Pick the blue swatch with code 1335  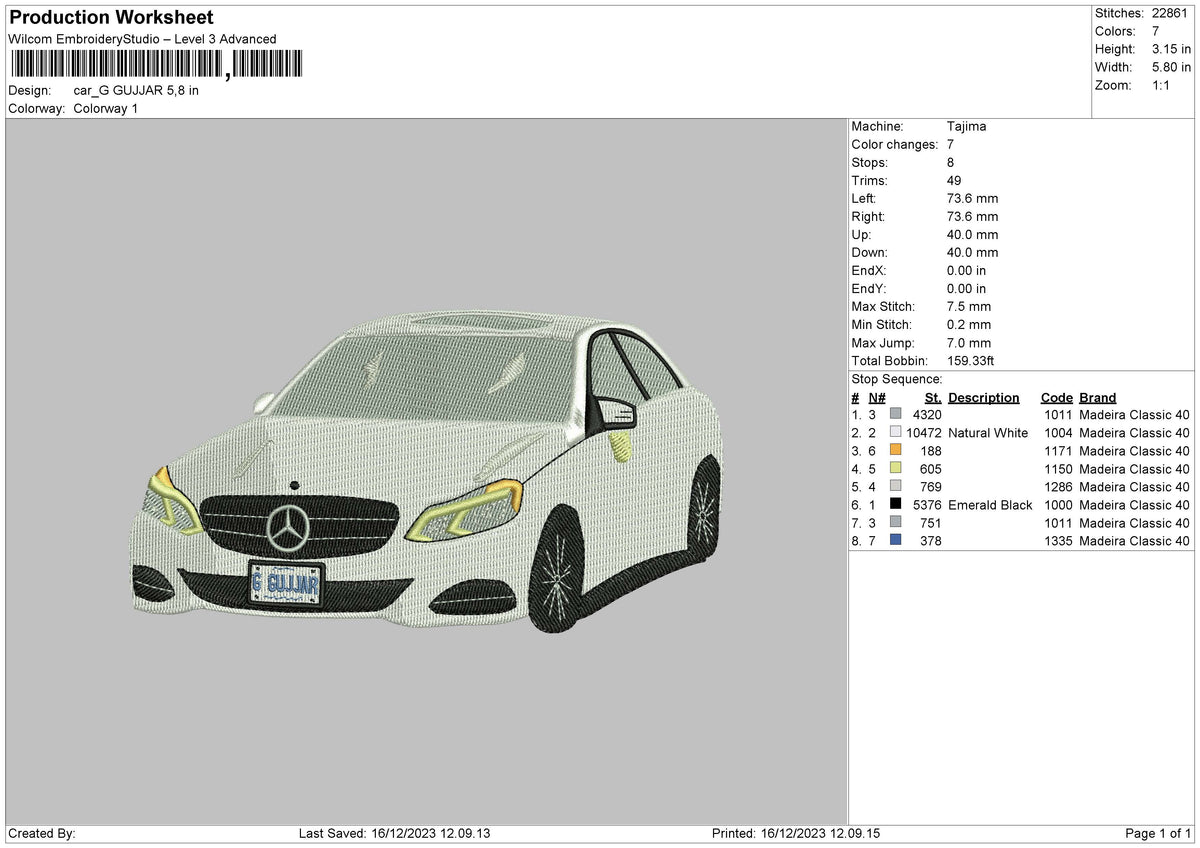coord(895,541)
